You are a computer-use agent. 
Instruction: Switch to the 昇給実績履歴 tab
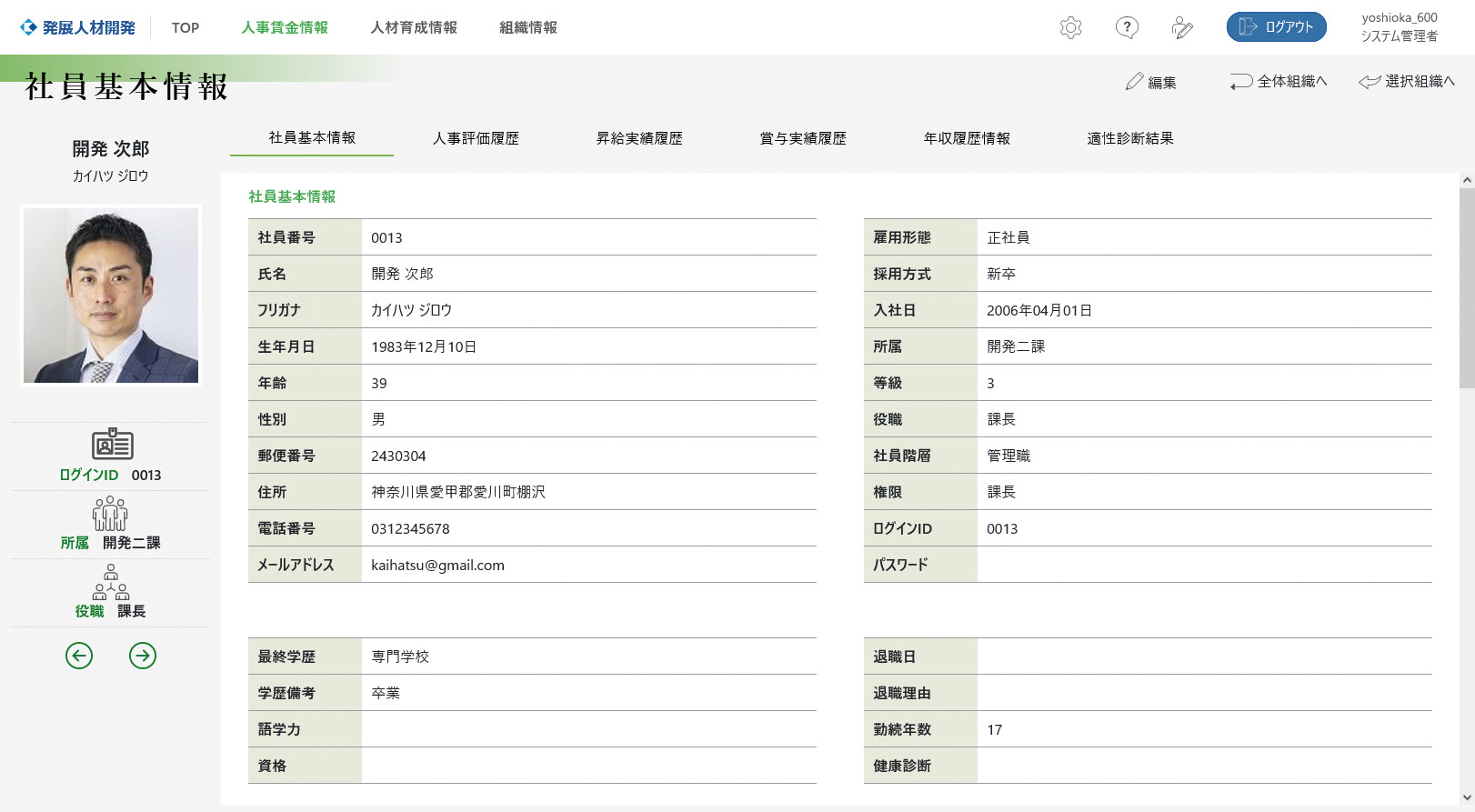coord(639,138)
